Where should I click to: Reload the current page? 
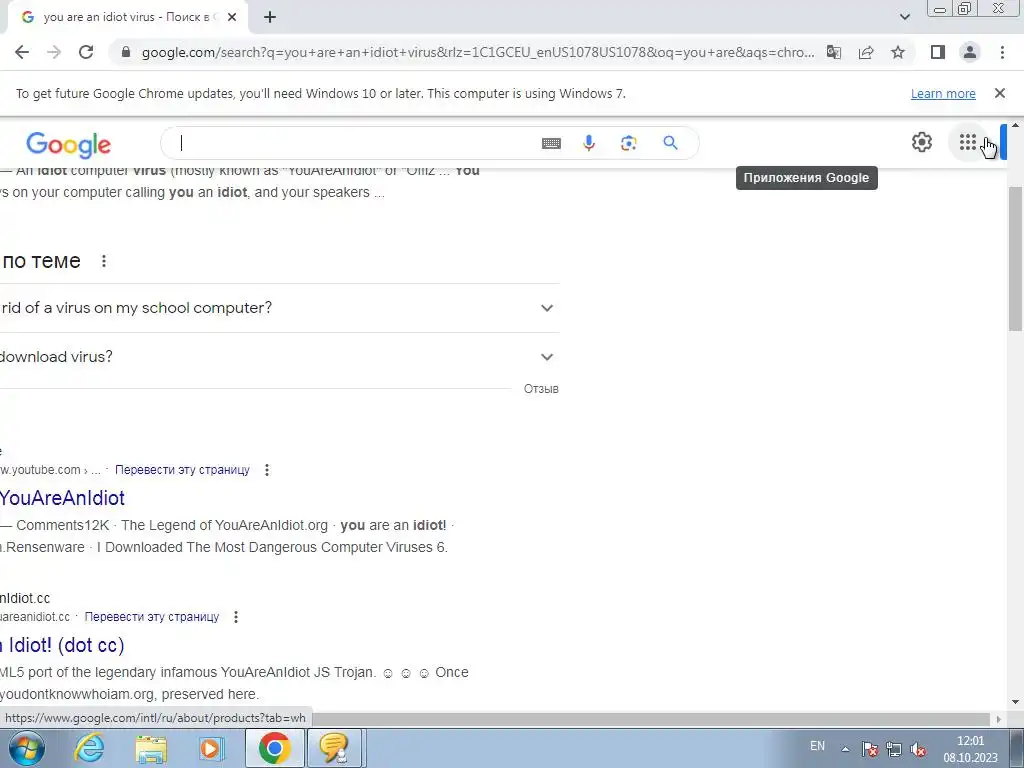[86, 52]
